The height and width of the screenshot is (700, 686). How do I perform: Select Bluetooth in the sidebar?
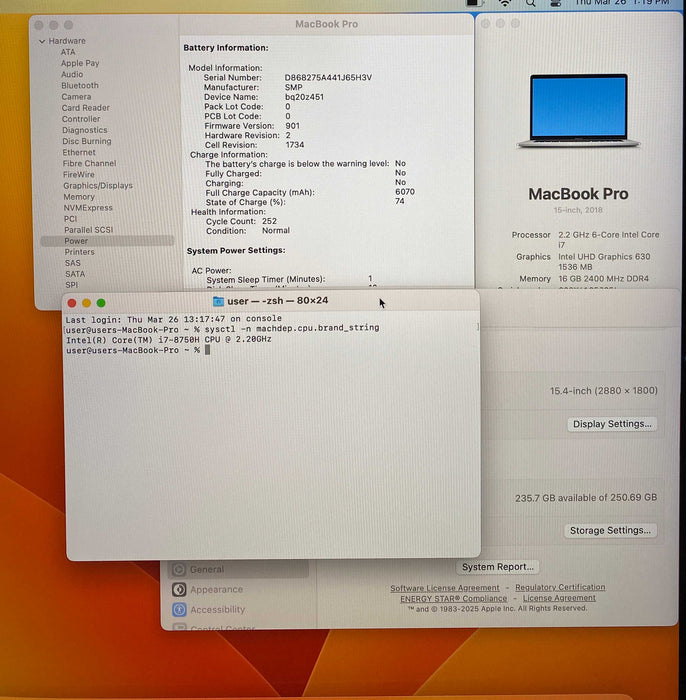point(80,85)
